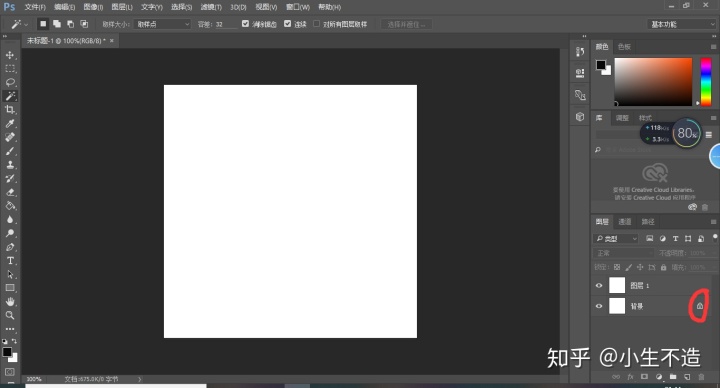The height and width of the screenshot is (388, 720).
Task: Click the Add Layer Mask icon
Action: tap(644, 377)
